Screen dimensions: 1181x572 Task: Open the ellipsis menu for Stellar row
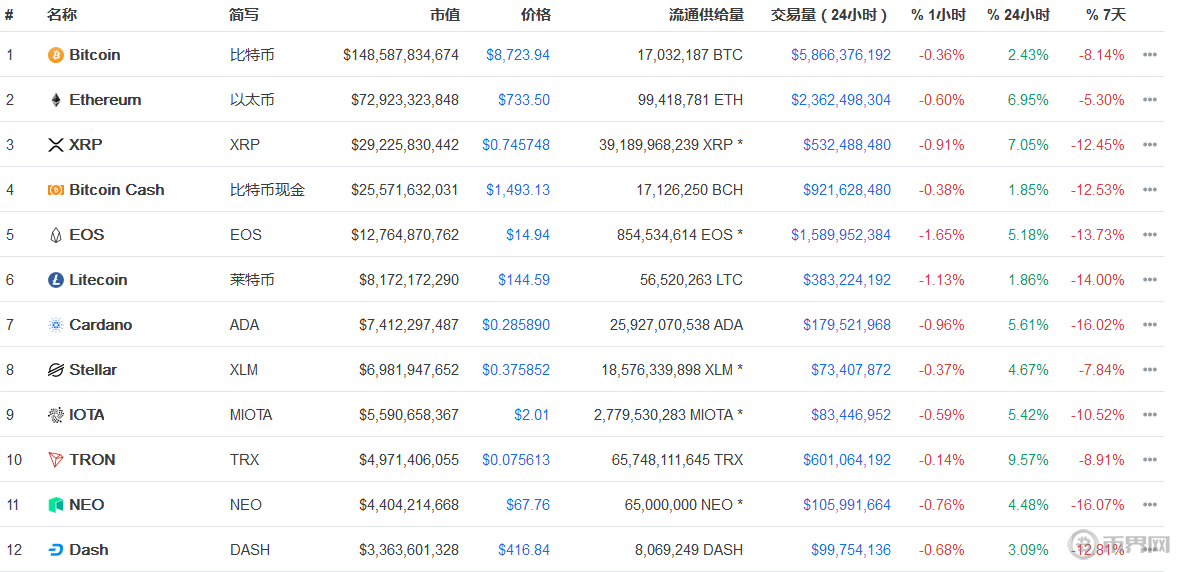(1149, 370)
